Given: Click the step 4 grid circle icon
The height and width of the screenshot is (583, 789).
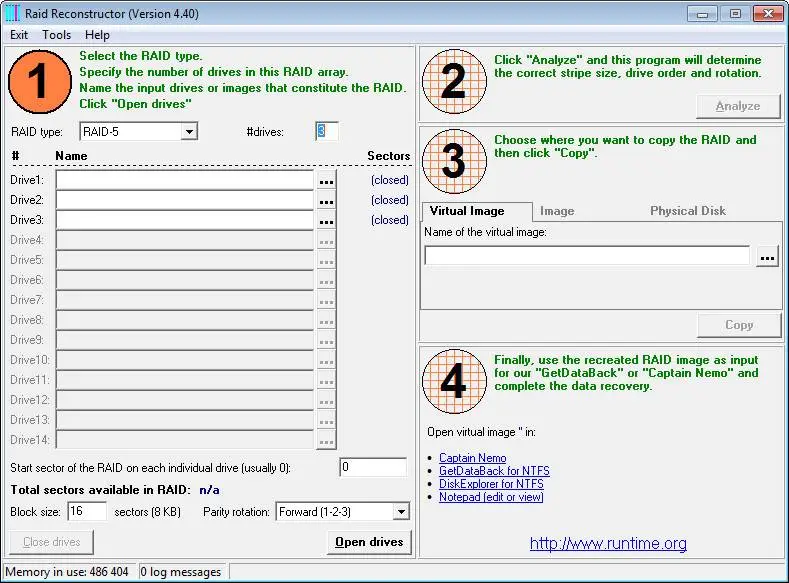Looking at the screenshot, I should [454, 381].
